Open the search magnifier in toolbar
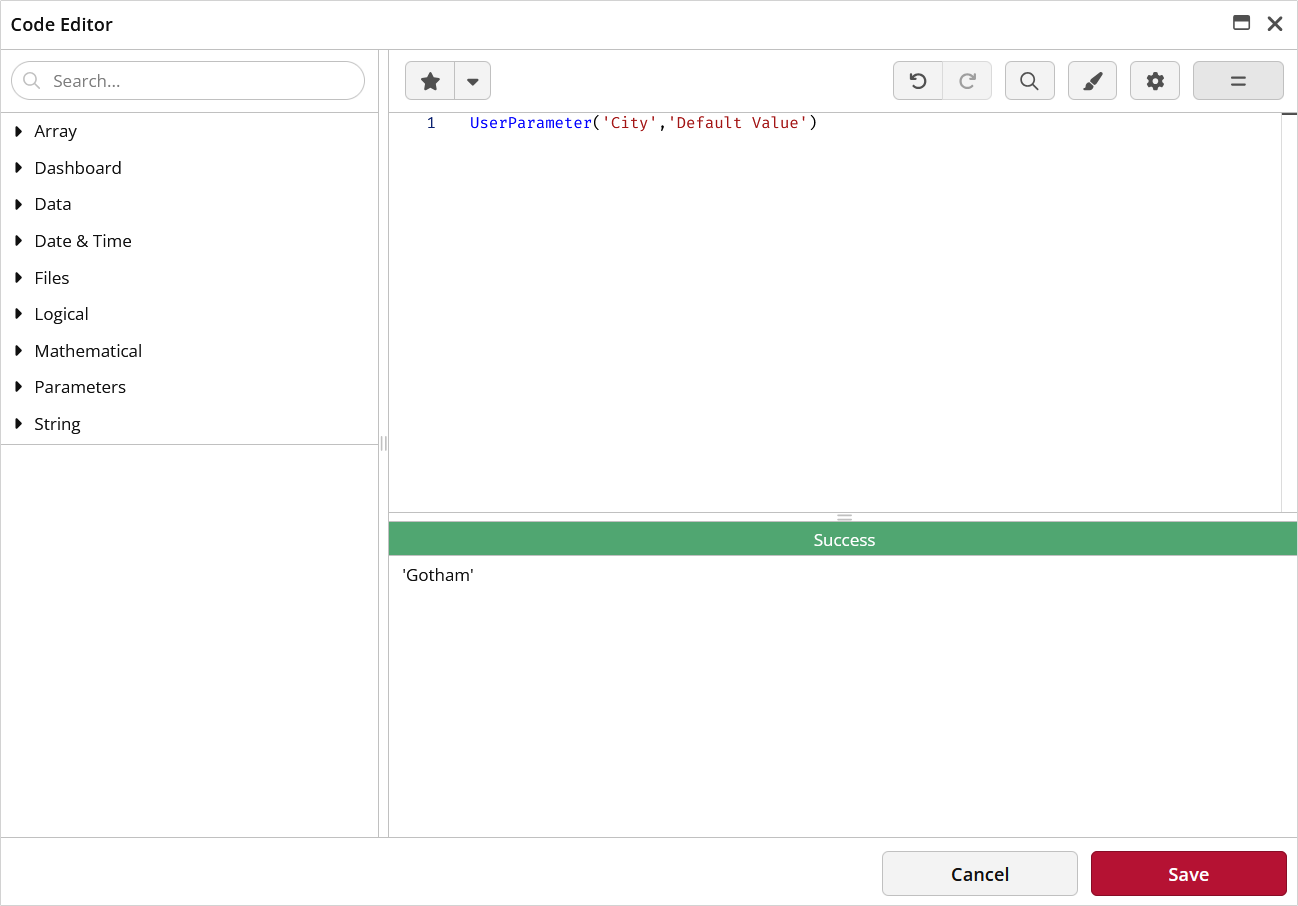Image resolution: width=1298 pixels, height=906 pixels. click(1029, 81)
